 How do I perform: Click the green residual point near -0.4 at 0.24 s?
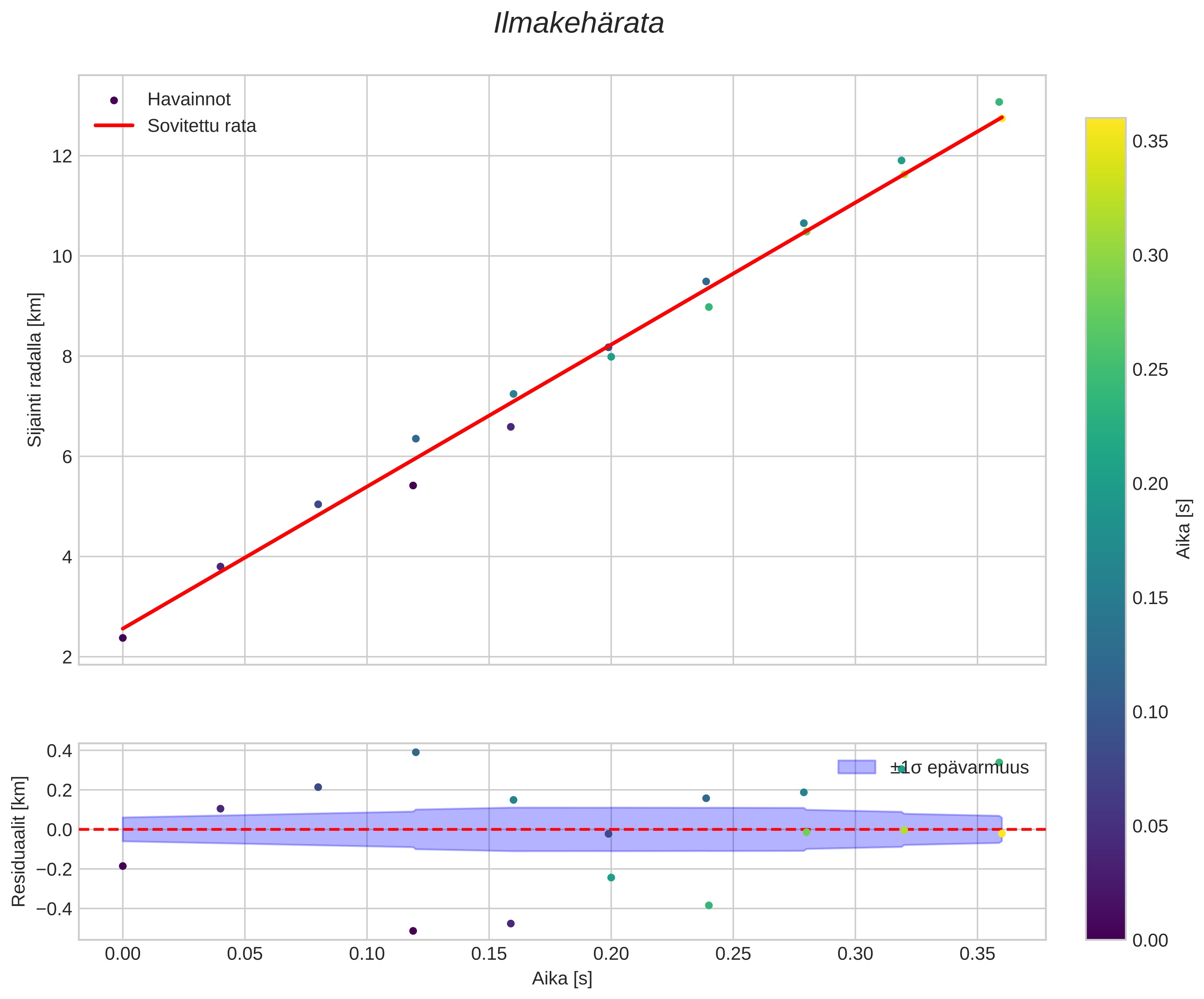(x=709, y=906)
